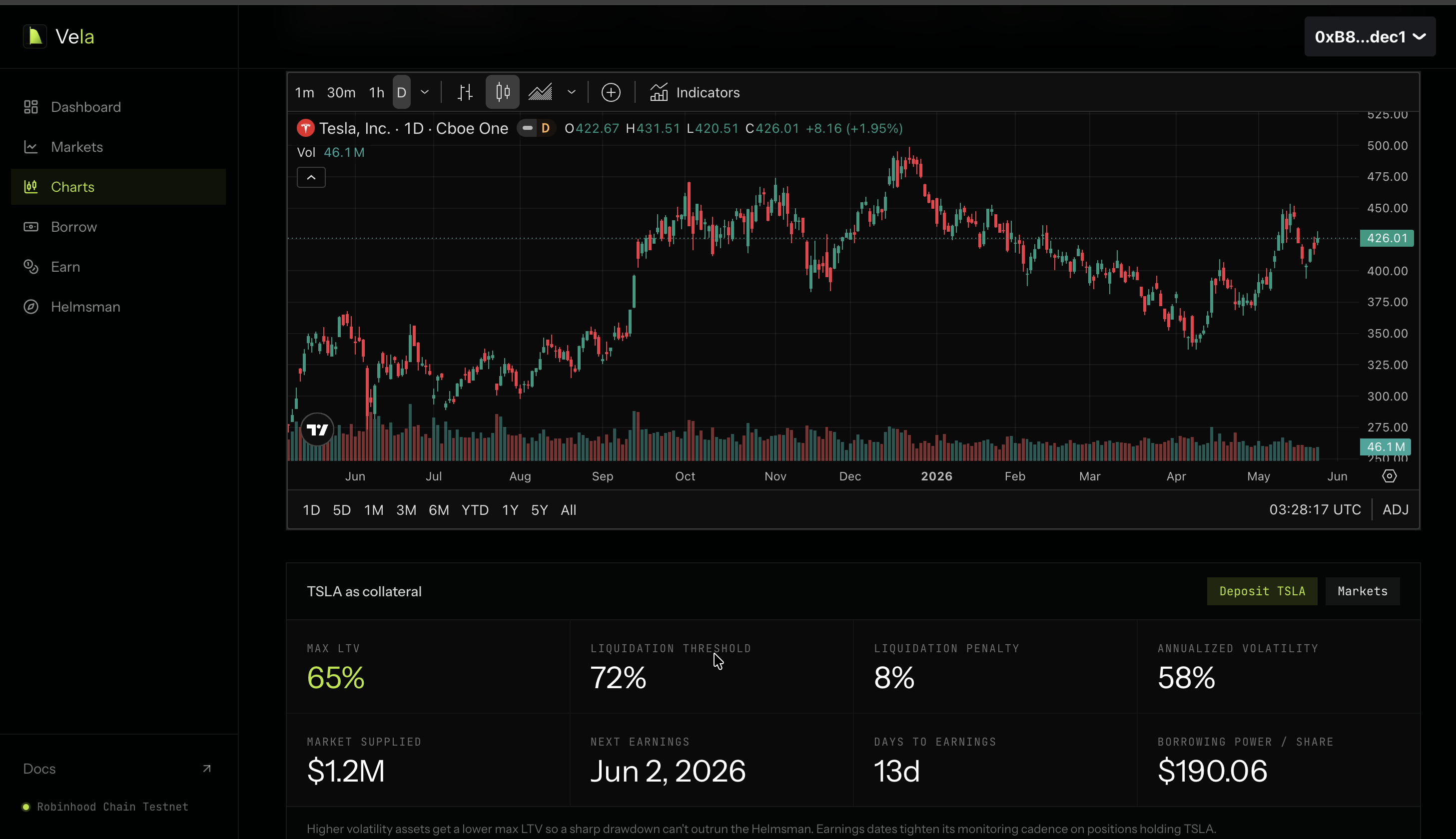Screen dimensions: 1456x839
Task: Select the Charts sidebar item
Action: pos(118,187)
